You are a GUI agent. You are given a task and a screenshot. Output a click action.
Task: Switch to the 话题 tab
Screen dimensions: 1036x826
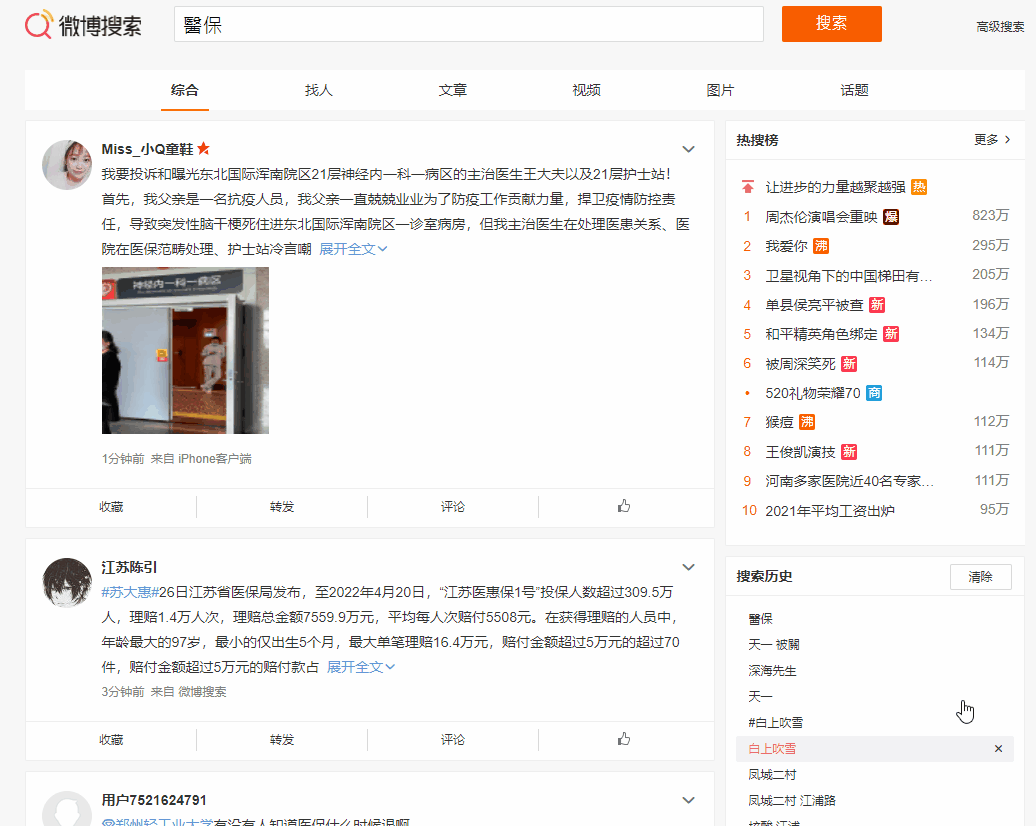coord(854,91)
